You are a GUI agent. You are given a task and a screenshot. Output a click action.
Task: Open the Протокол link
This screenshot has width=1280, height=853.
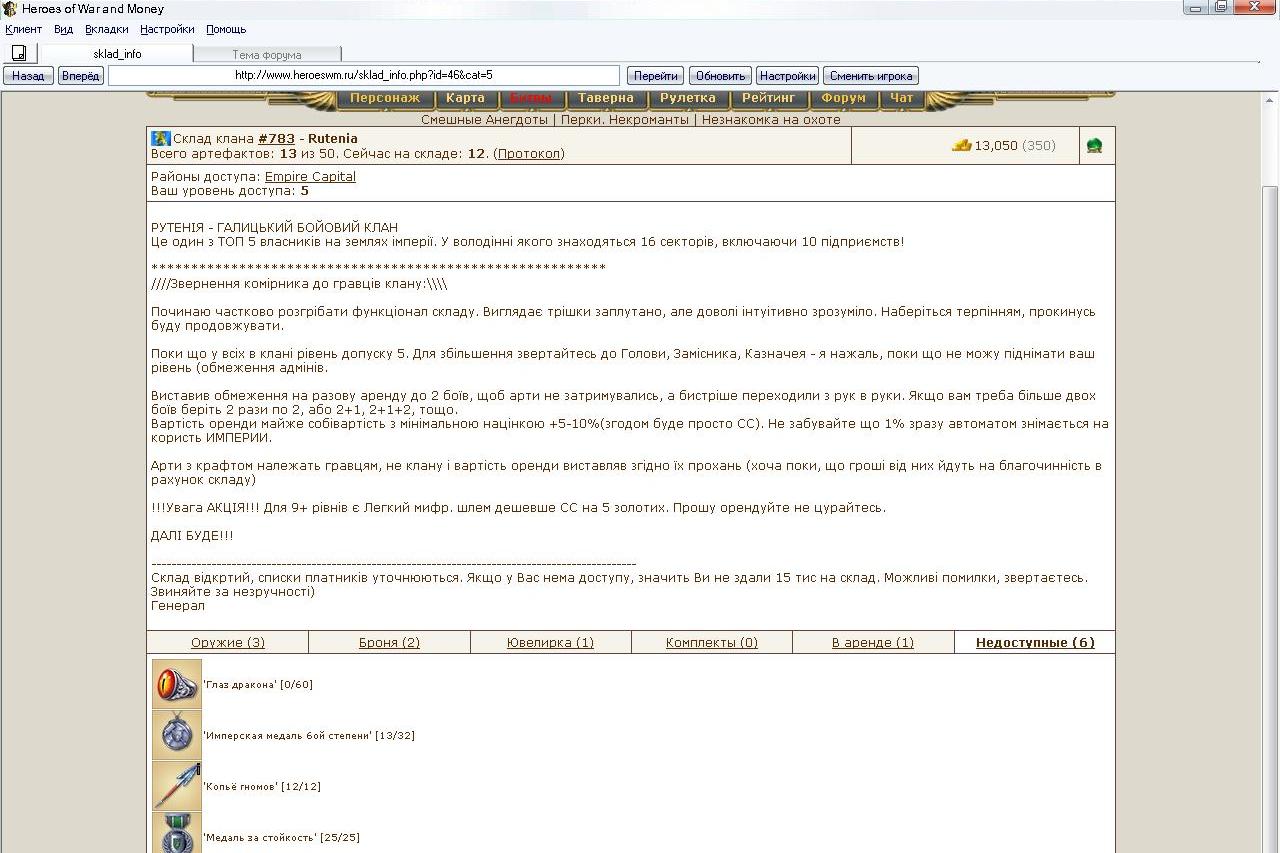click(x=530, y=154)
